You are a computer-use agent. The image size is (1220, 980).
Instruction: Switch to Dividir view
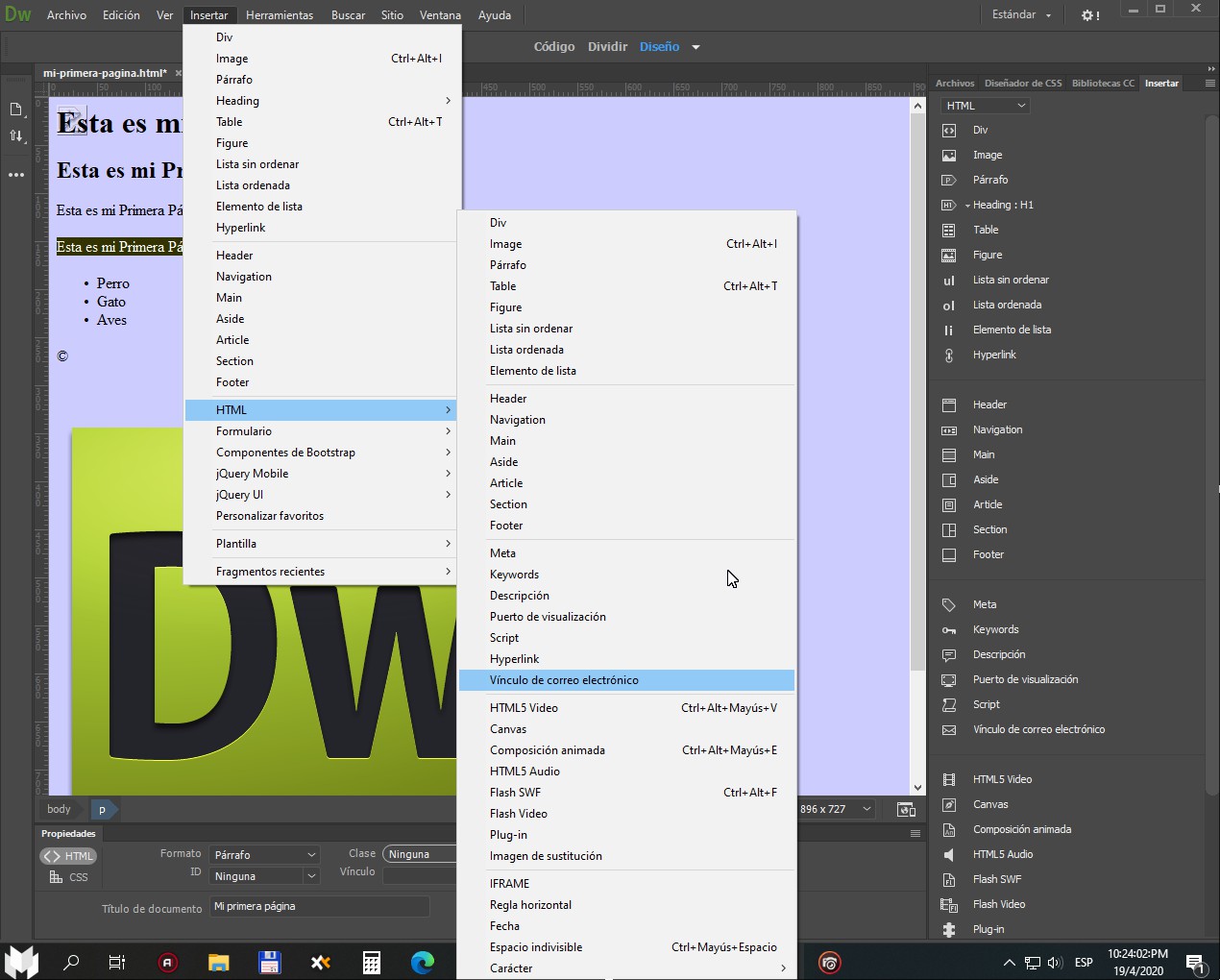click(607, 47)
